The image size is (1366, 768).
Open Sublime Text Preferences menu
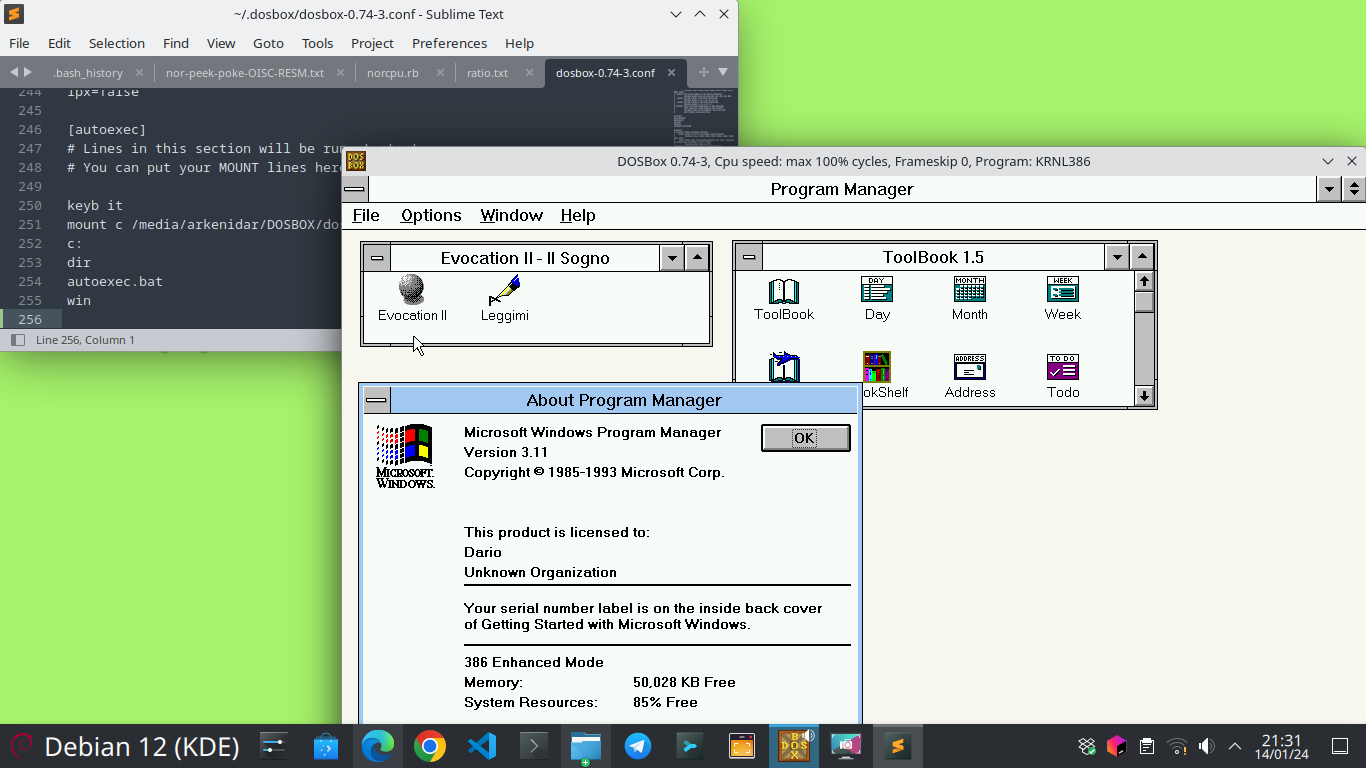(x=449, y=43)
